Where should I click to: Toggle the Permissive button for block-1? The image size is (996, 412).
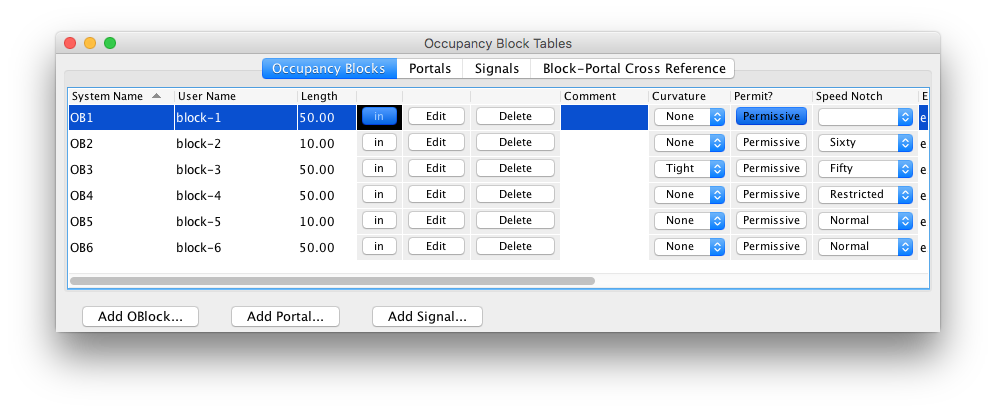point(771,116)
